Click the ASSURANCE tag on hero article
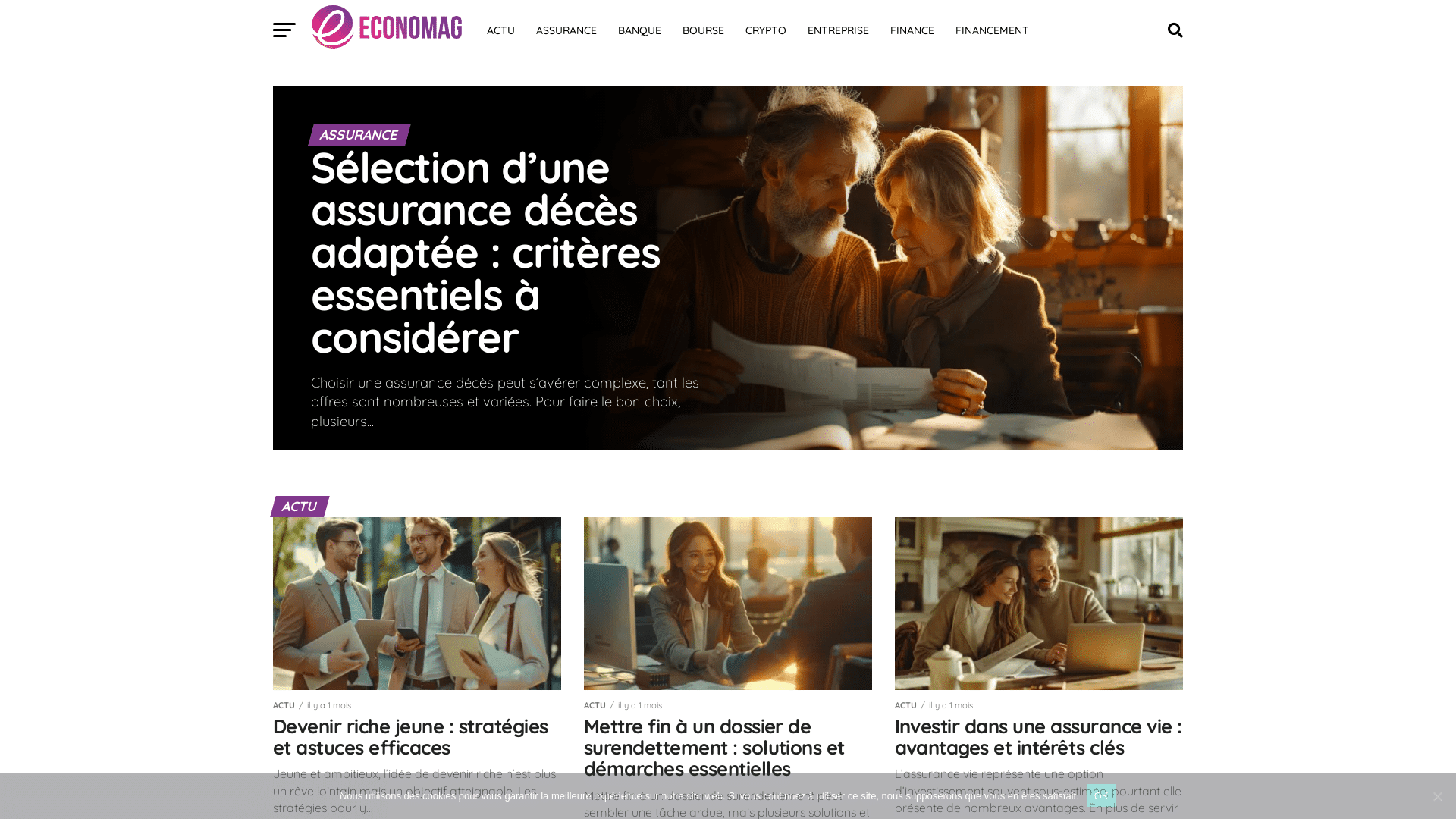1456x819 pixels. click(359, 135)
